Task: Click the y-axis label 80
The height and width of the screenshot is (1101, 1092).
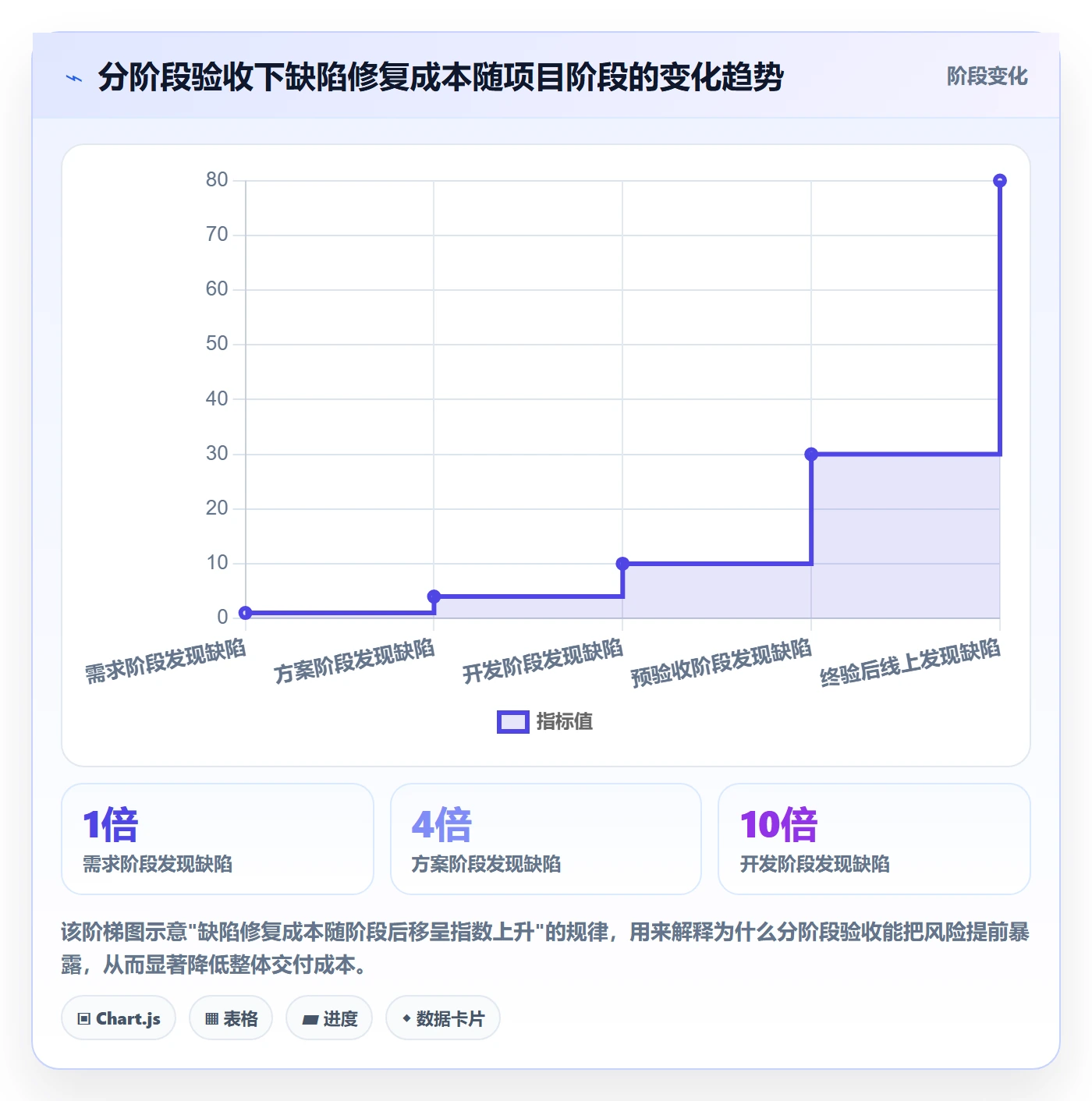Action: 217,180
